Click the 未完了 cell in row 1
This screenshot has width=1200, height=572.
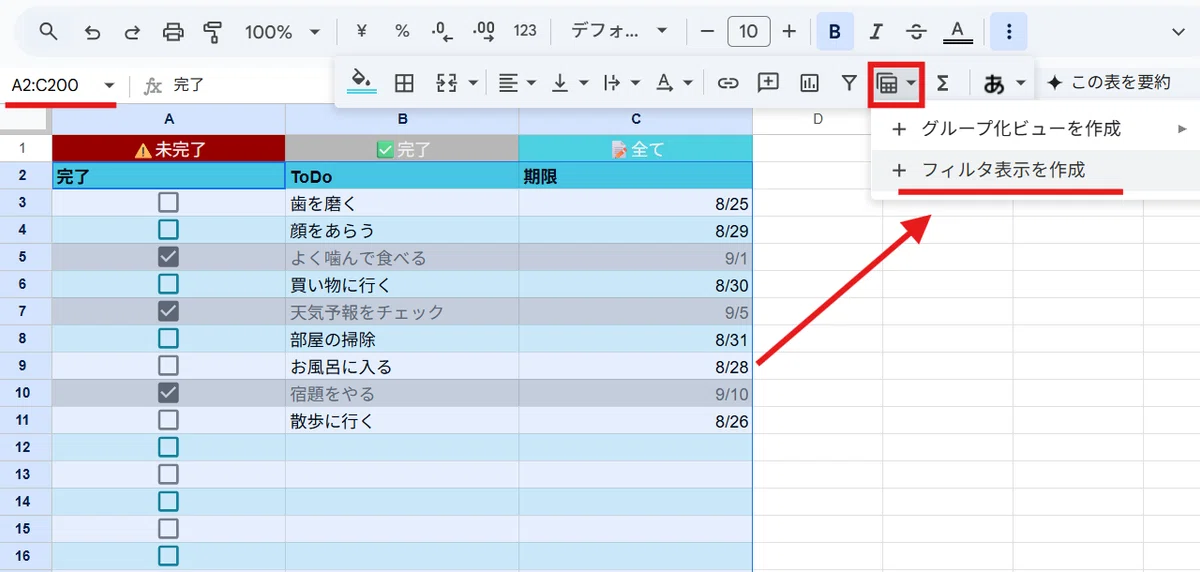coord(168,149)
